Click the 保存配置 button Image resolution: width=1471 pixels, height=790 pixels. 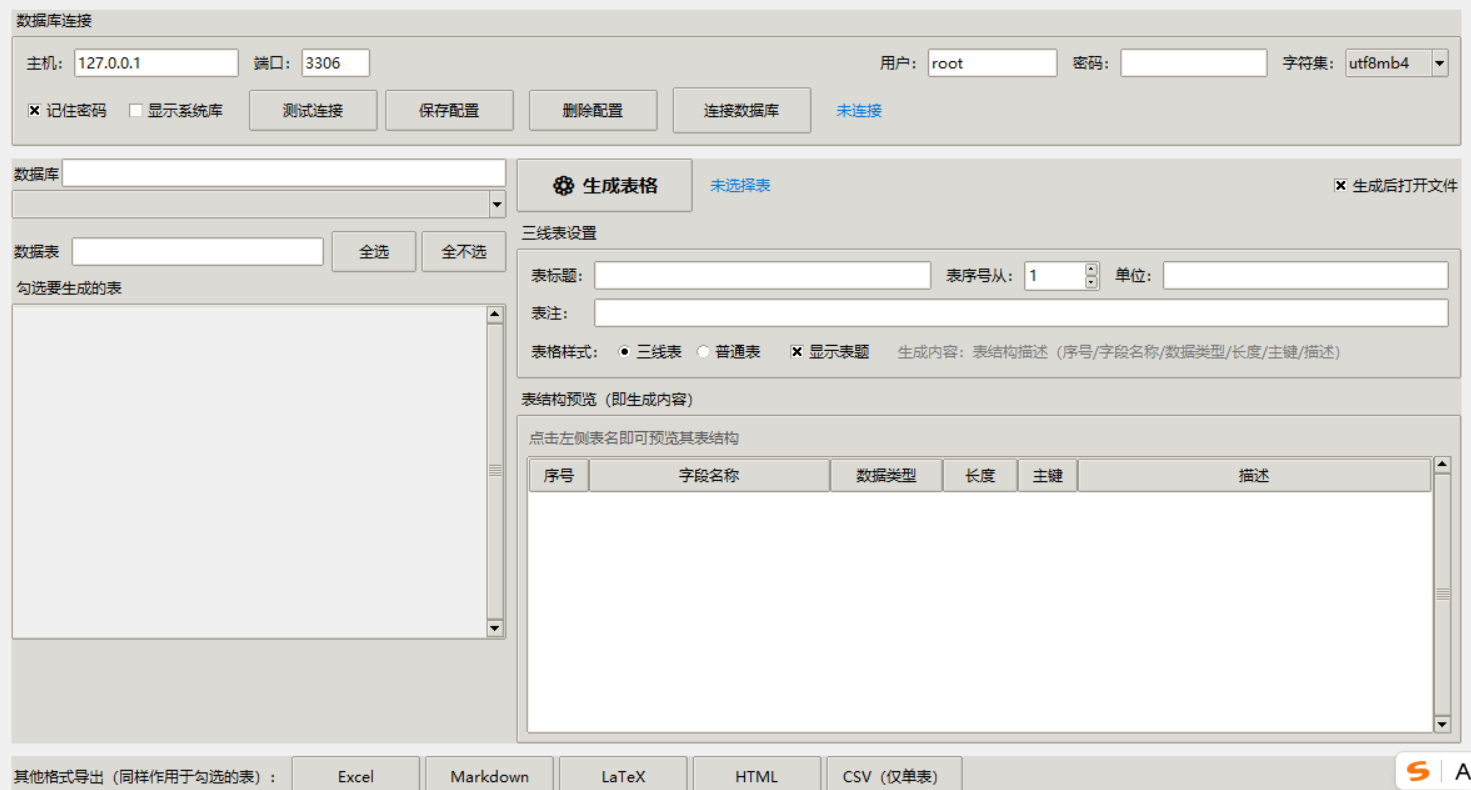click(449, 111)
